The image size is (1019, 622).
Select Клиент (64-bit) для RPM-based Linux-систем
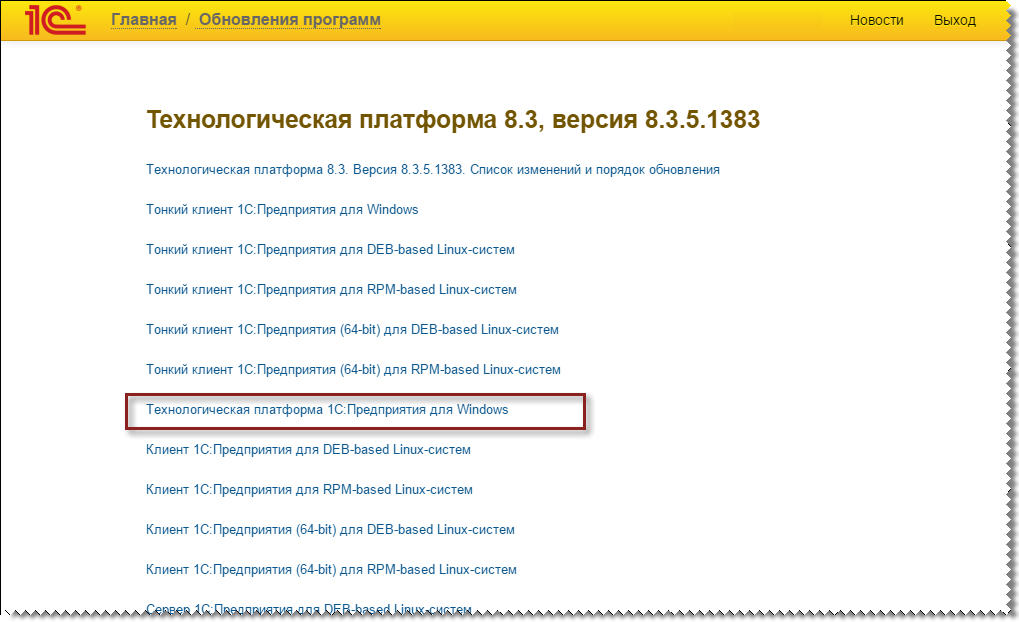330,569
